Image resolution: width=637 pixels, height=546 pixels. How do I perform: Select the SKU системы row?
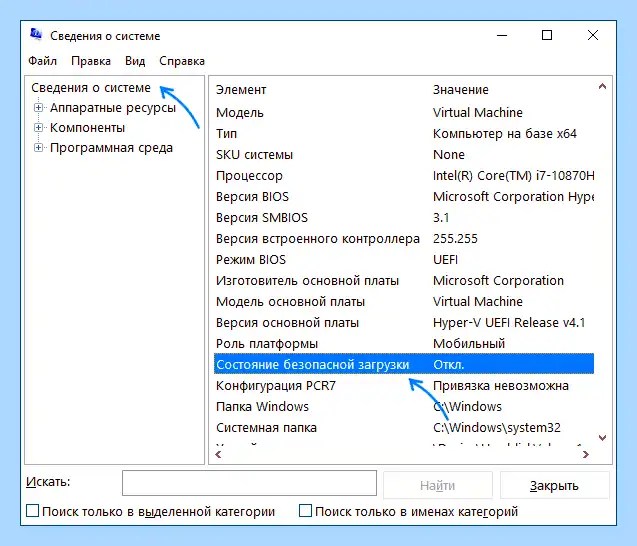tap(404, 155)
